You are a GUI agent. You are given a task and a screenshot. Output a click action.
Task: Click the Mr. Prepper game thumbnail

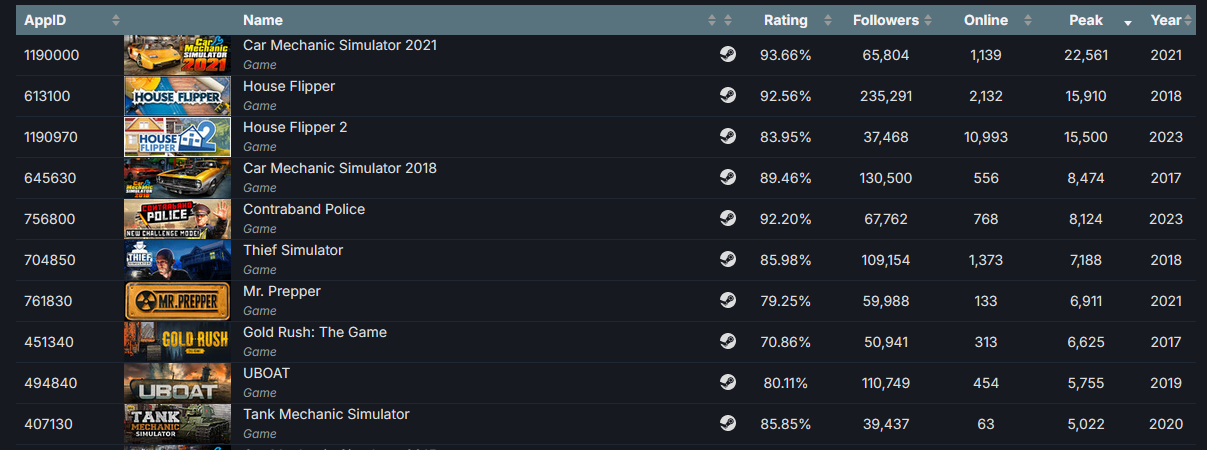[177, 301]
